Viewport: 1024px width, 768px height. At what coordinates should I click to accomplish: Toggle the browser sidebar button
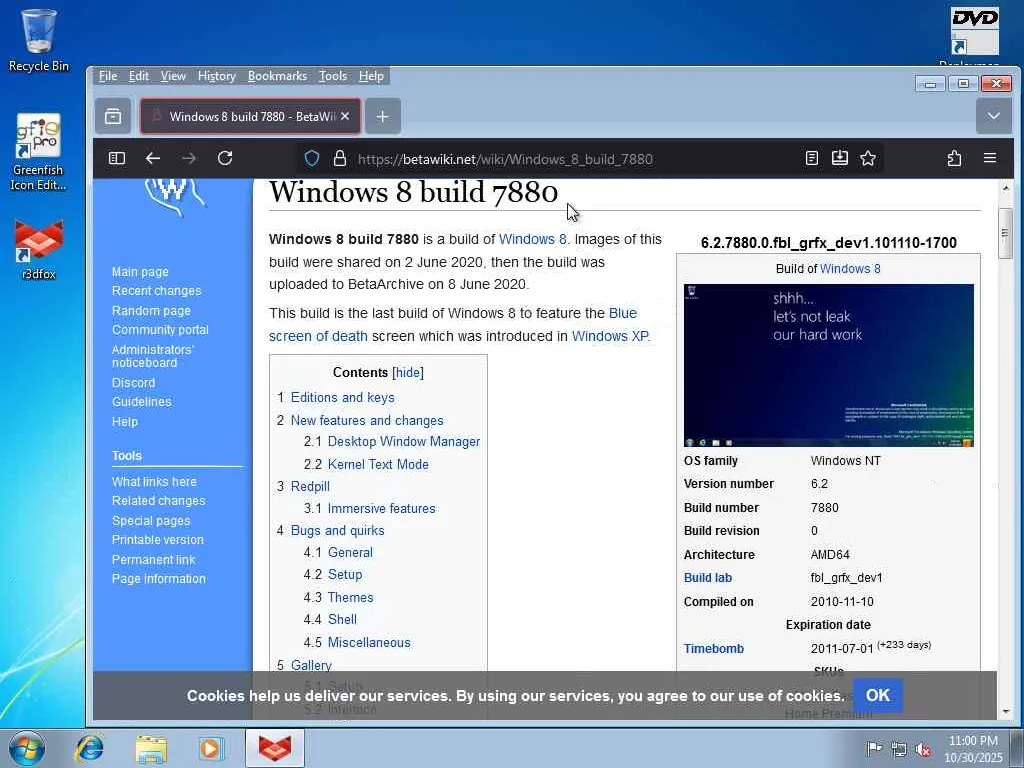click(117, 158)
